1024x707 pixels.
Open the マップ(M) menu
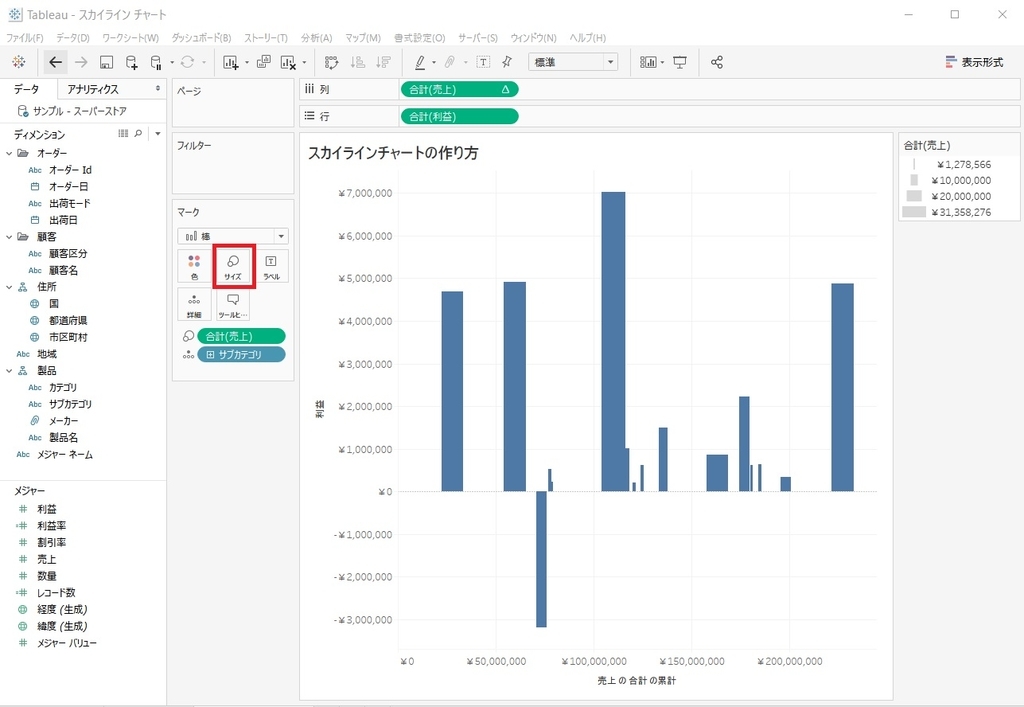[x=362, y=38]
